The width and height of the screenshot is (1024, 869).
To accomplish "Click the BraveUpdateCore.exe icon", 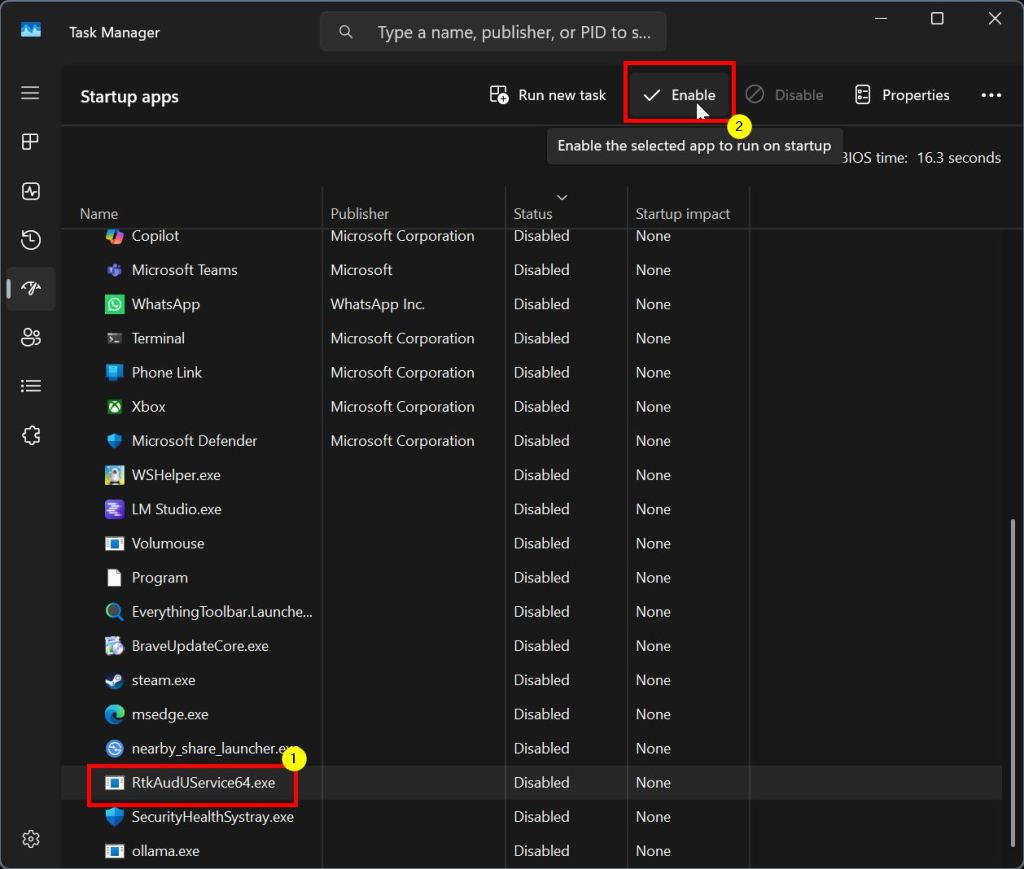I will point(114,646).
